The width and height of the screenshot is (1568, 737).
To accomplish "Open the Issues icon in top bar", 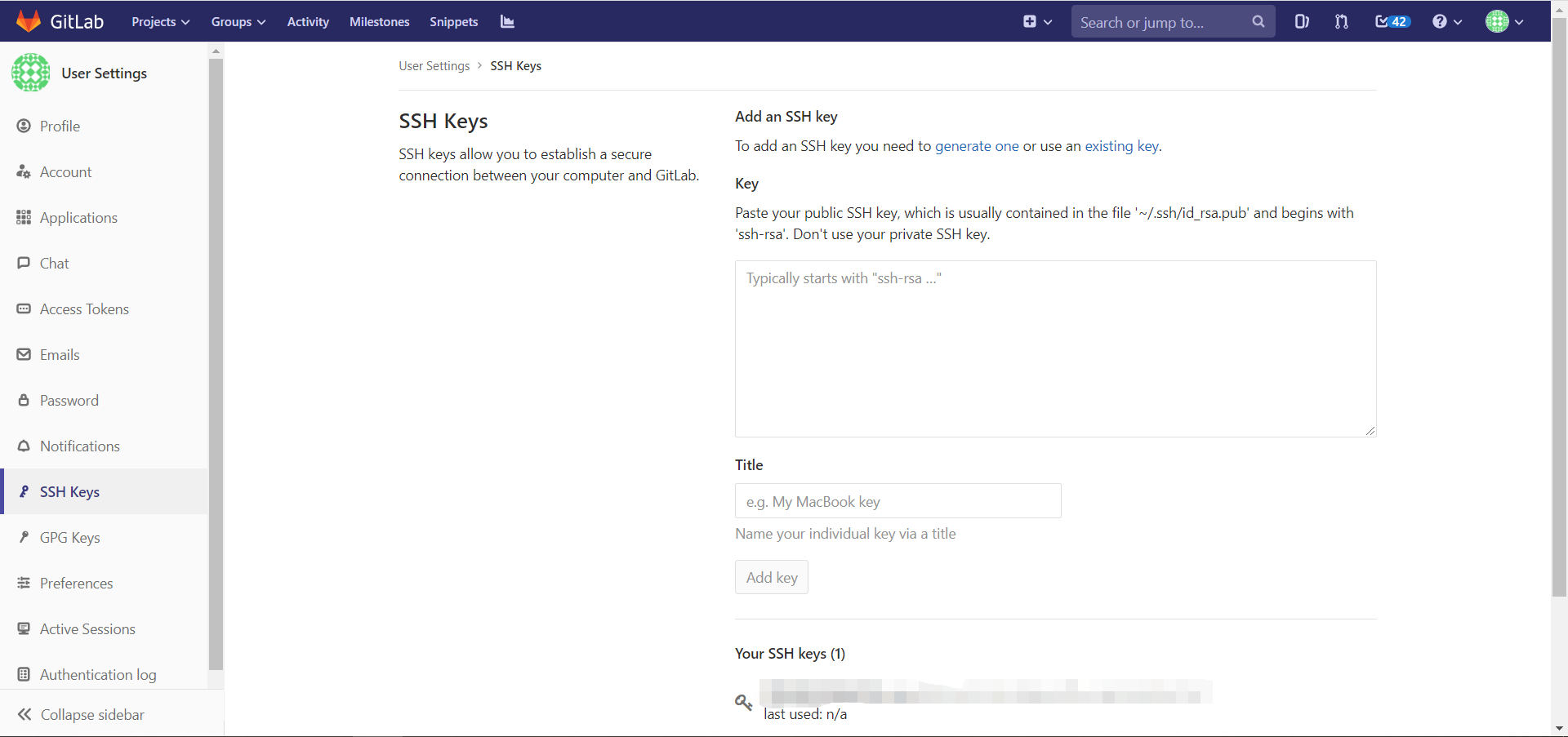I will click(1302, 22).
